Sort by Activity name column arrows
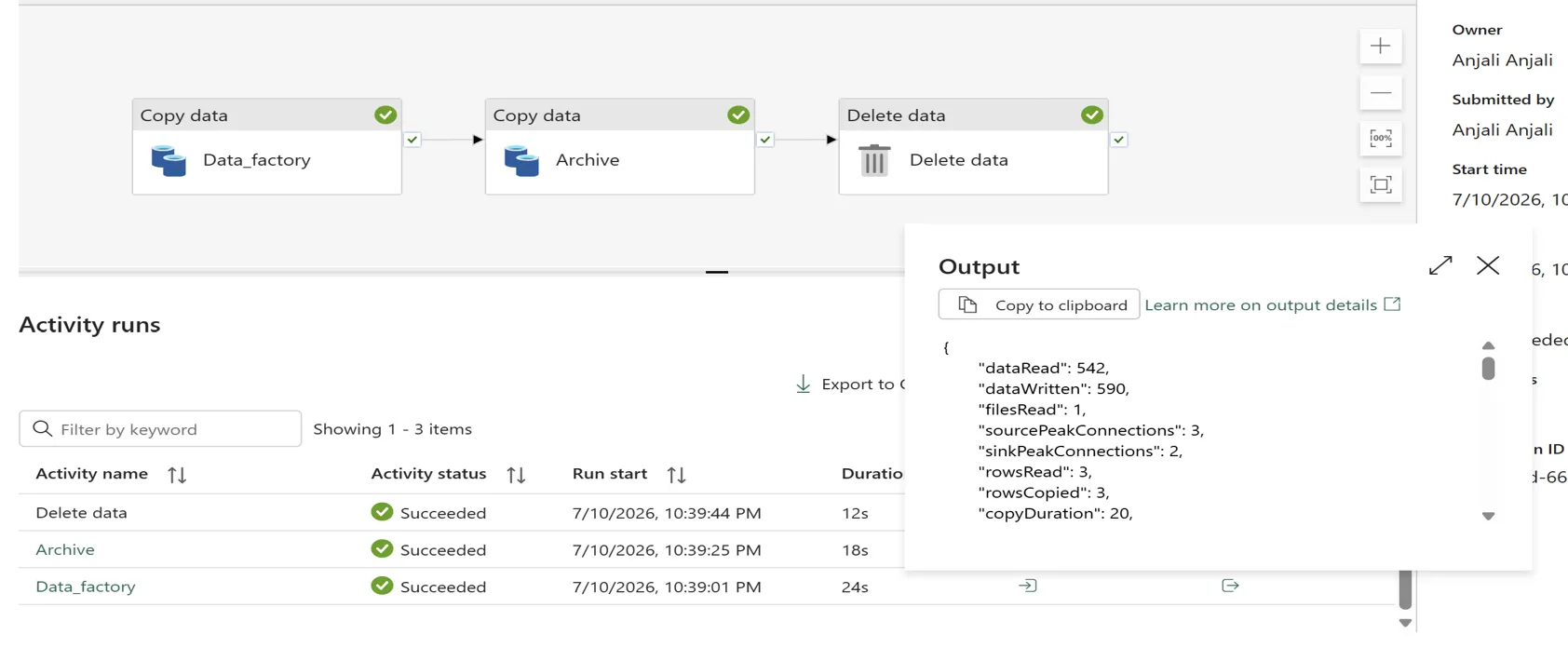The height and width of the screenshot is (661, 1568). pyautogui.click(x=177, y=475)
